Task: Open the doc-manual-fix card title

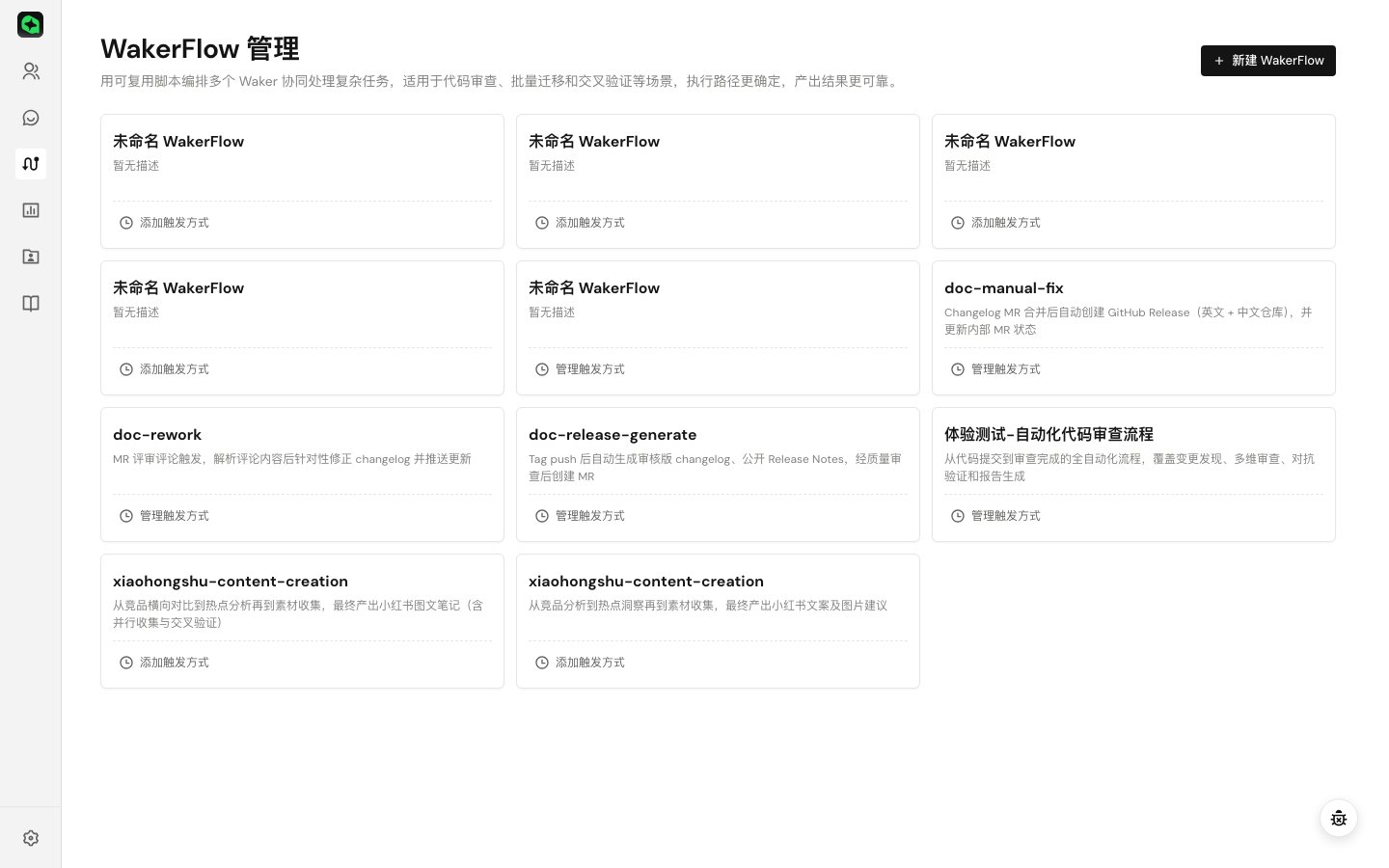Action: [1004, 288]
